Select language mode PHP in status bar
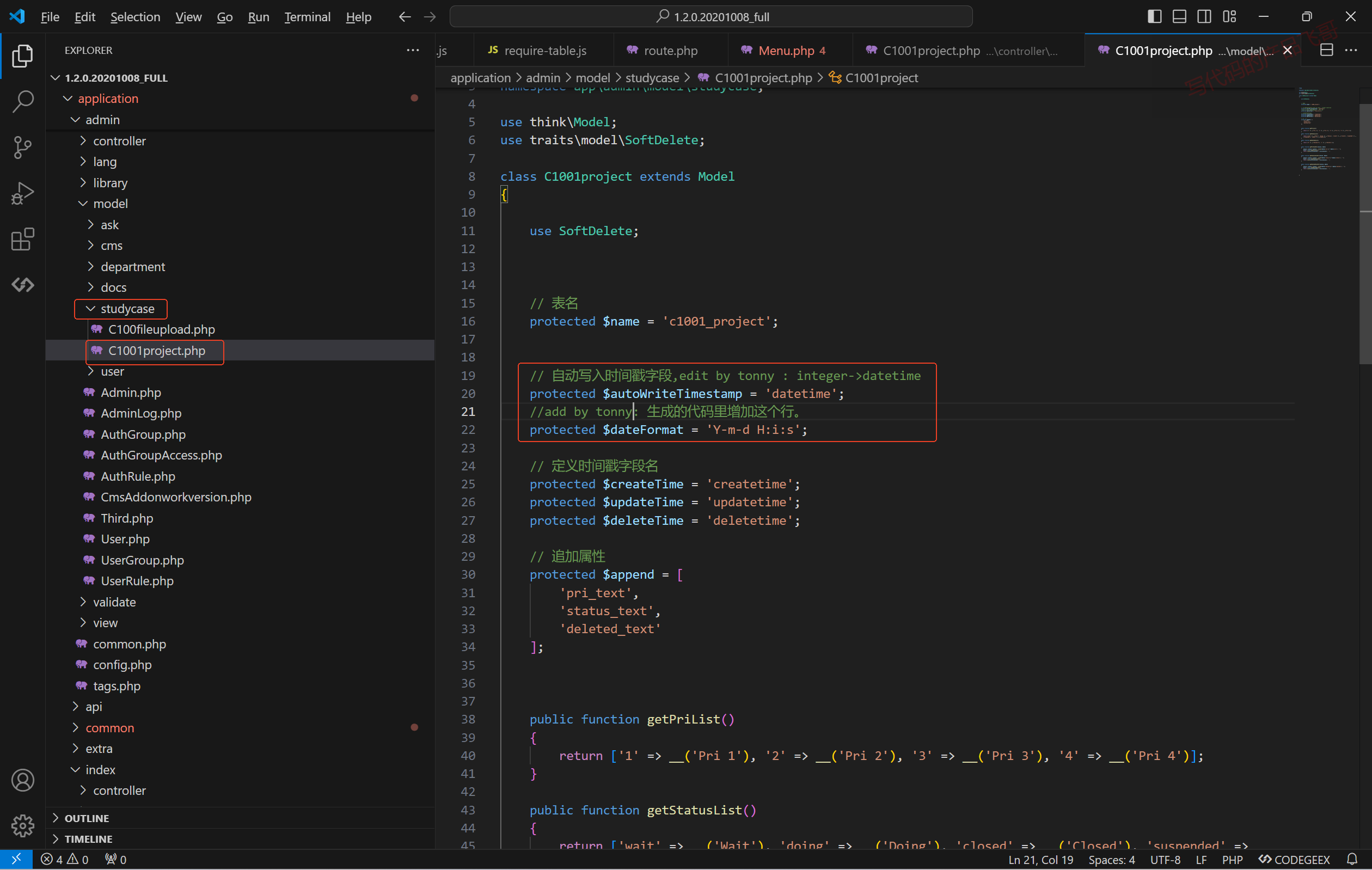 1232,859
